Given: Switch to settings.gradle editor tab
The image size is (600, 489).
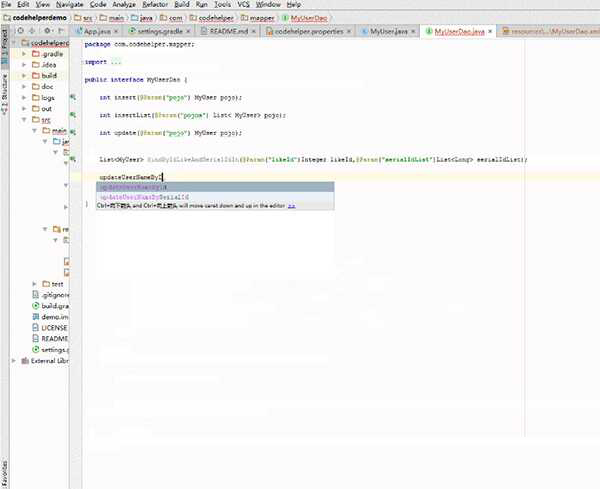Looking at the screenshot, I should point(162,32).
